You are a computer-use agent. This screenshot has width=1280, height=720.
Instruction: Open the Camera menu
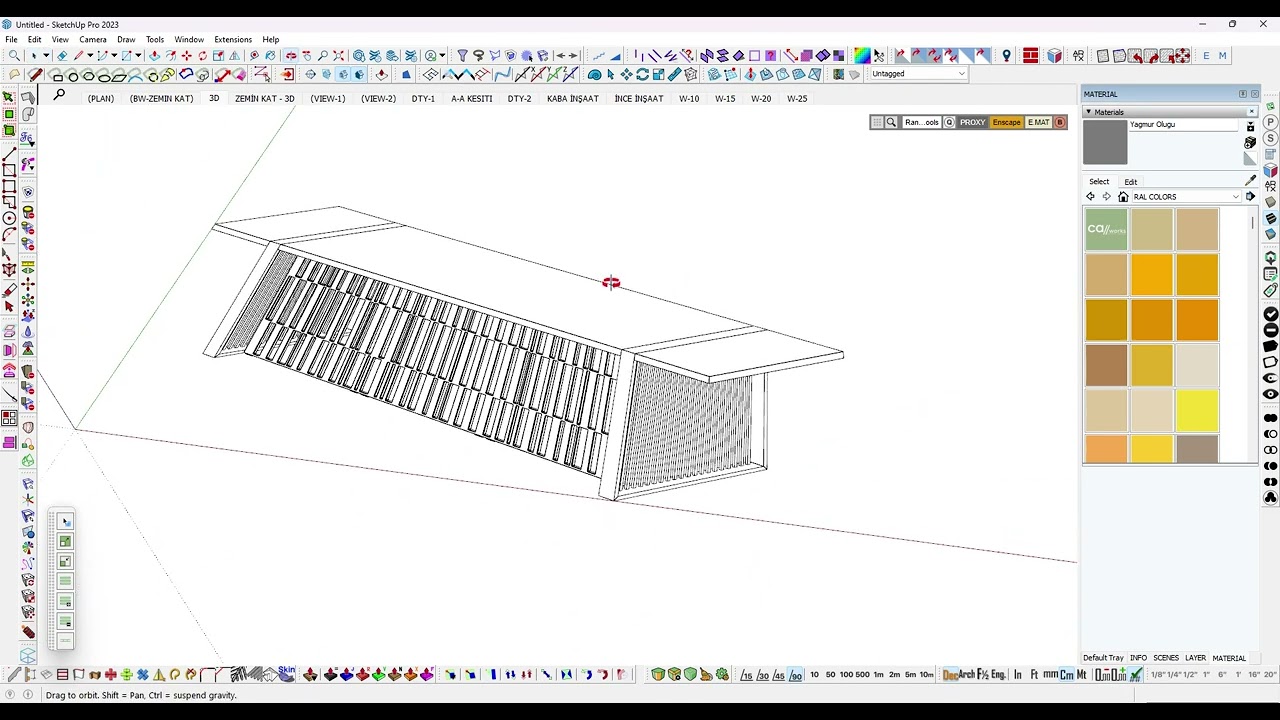93,39
